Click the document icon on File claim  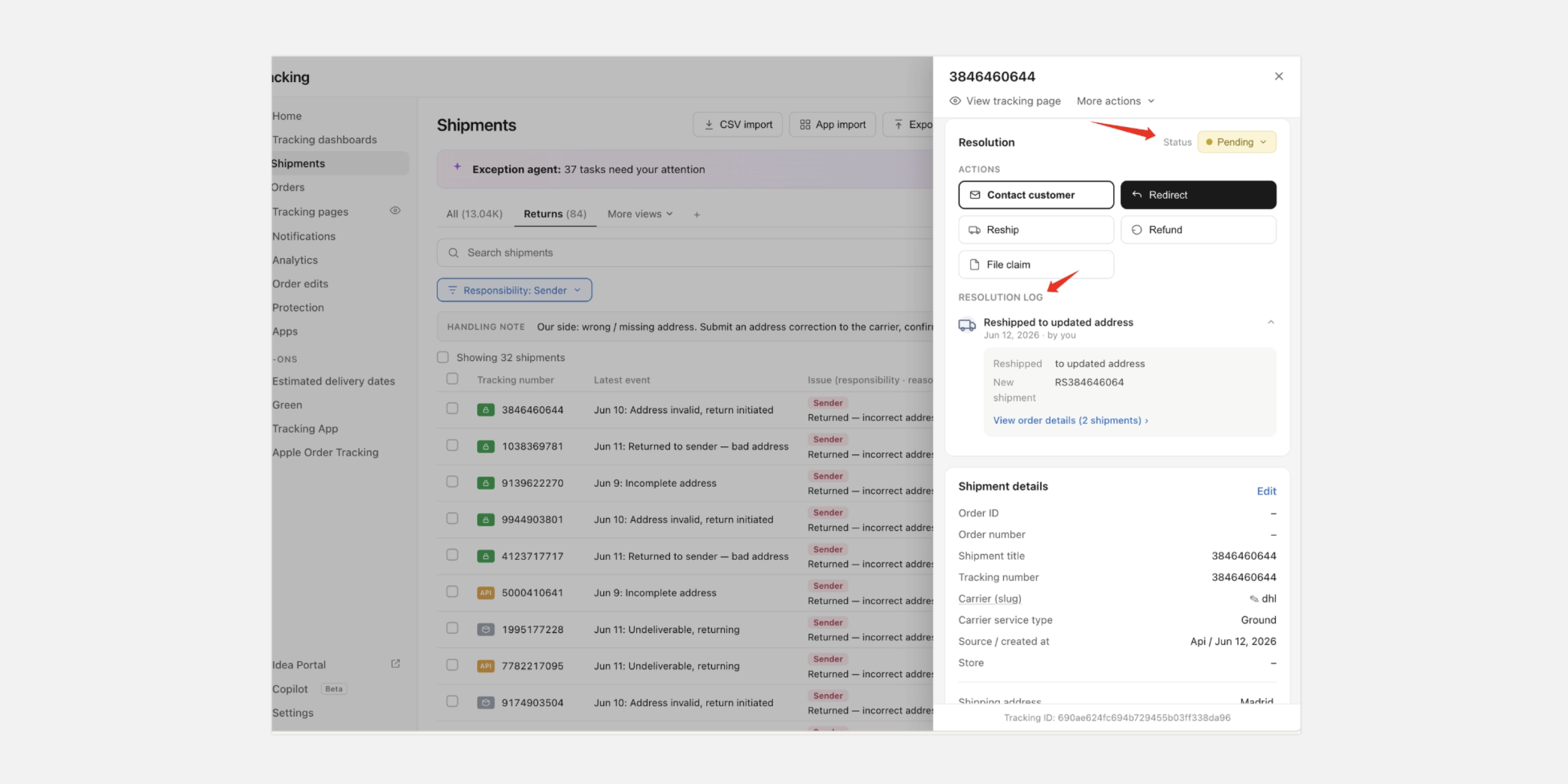(x=975, y=264)
